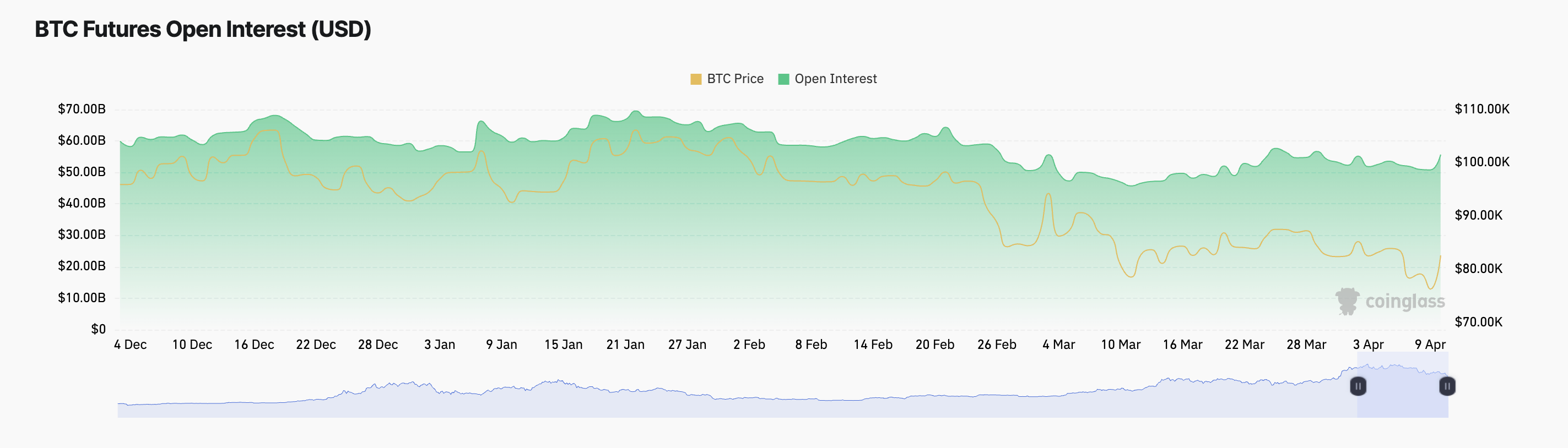Viewport: 1568px width, 448px height.
Task: Click the BTC Futures Open Interest title
Action: 203,29
